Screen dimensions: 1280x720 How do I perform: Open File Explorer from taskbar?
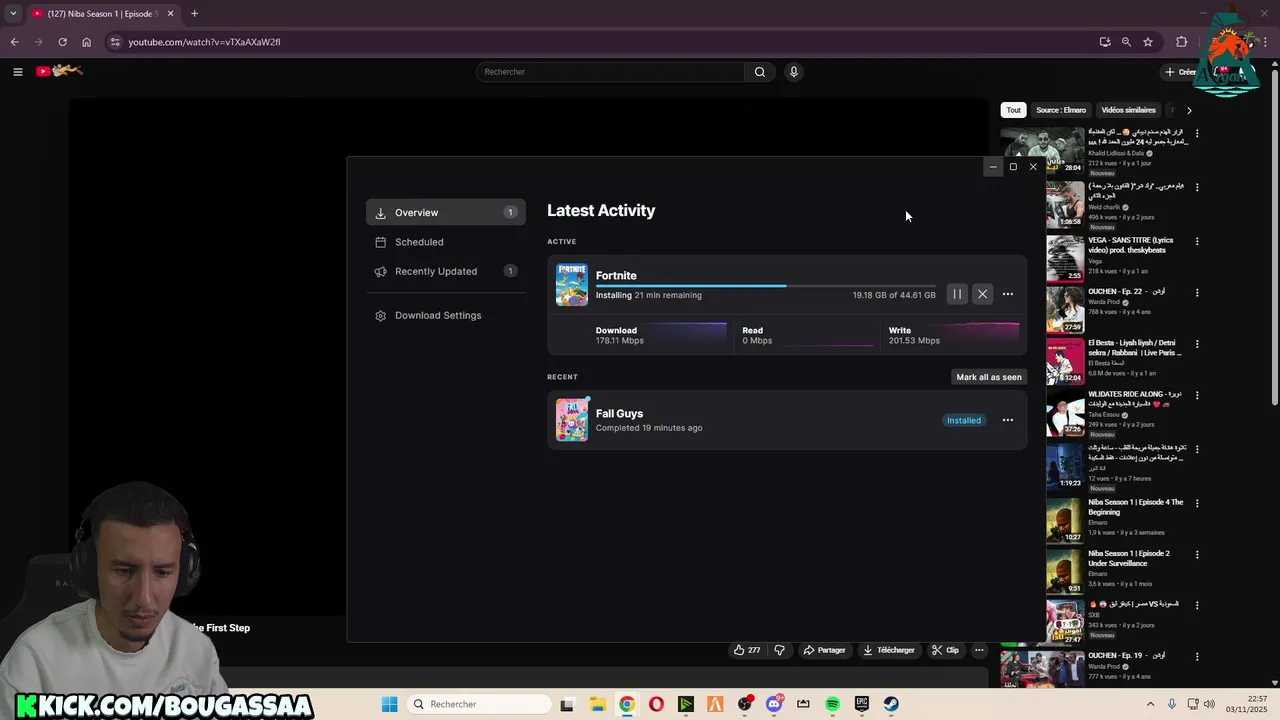click(x=597, y=704)
